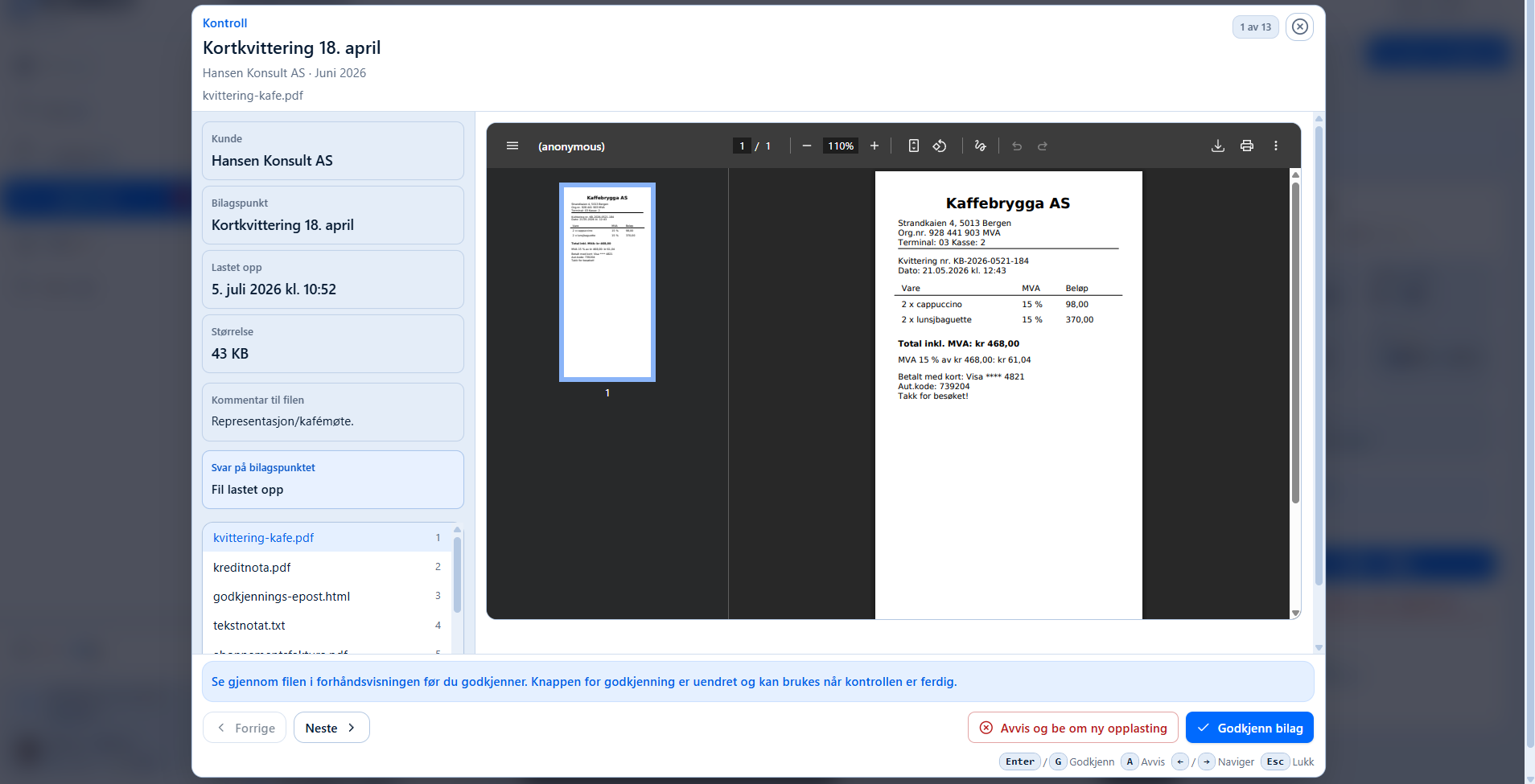This screenshot has height=784, width=1535.
Task: Click the 2 x cappuccino receipt row
Action: pos(1008,304)
